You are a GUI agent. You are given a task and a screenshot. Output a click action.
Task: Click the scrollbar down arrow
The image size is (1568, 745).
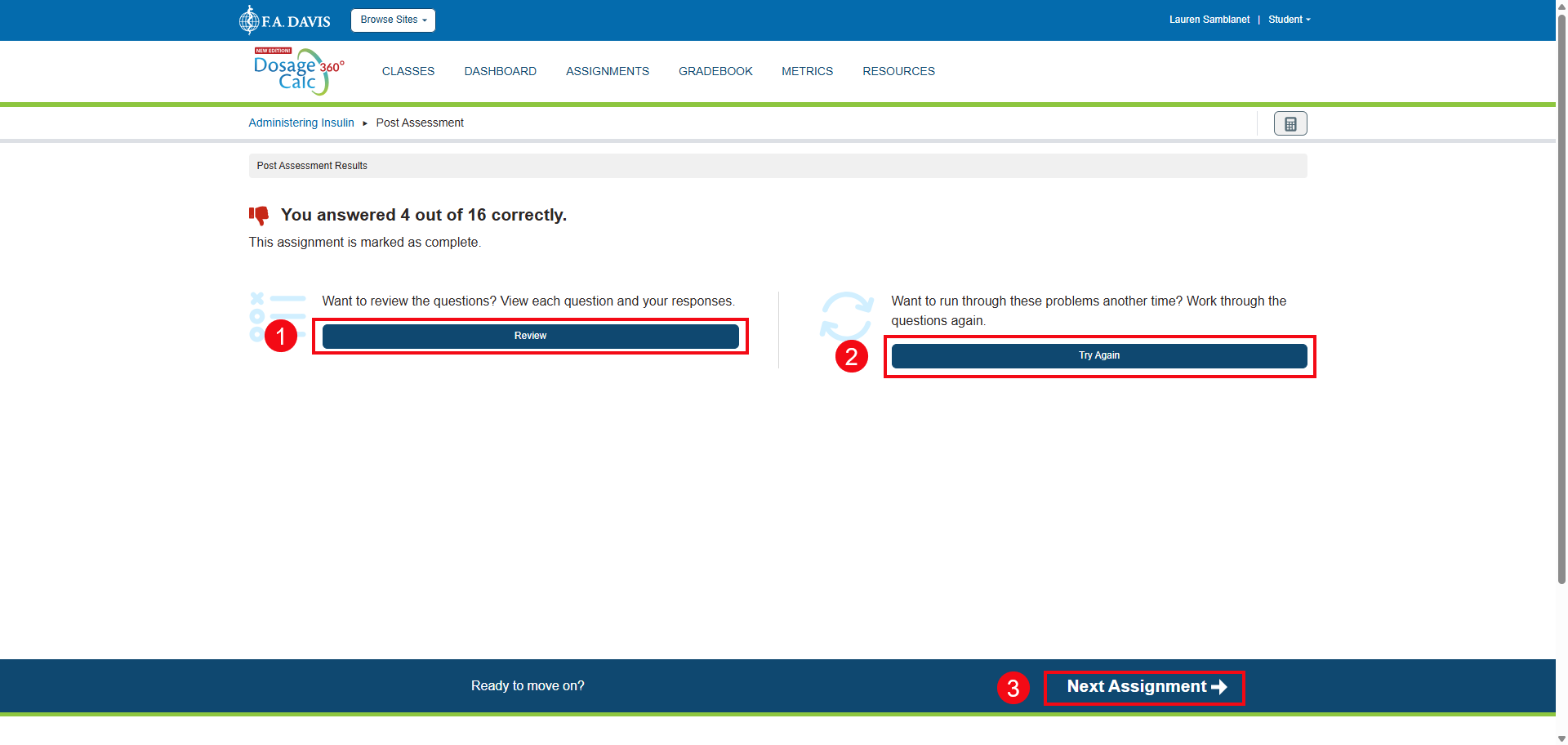tap(1561, 738)
